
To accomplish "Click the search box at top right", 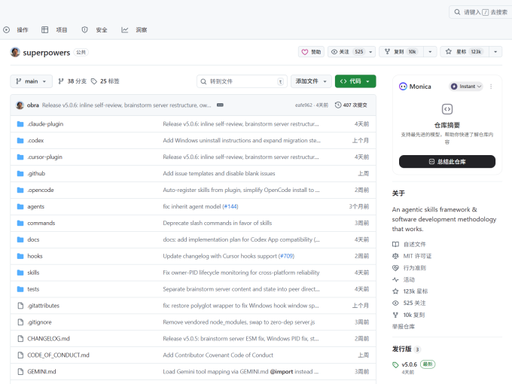I will pyautogui.click(x=480, y=12).
